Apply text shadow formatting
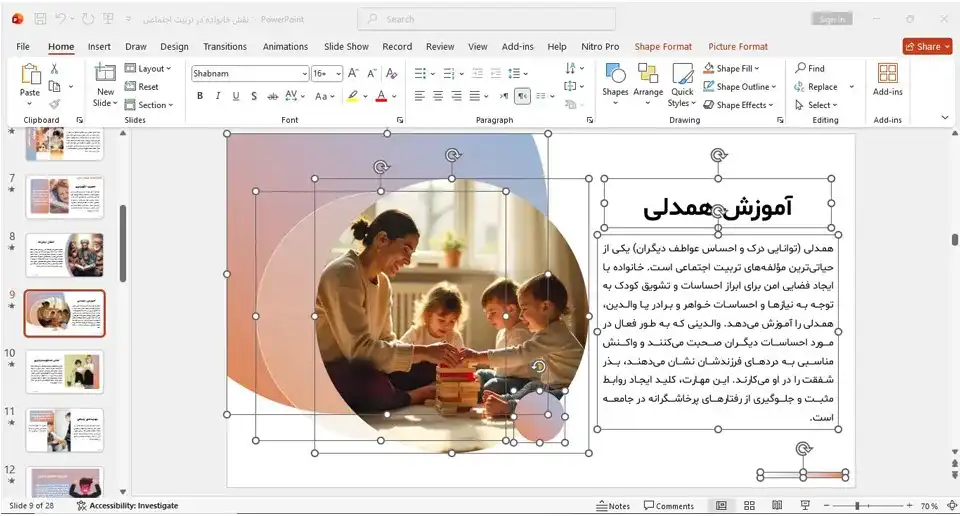Image resolution: width=960 pixels, height=516 pixels. (253, 96)
